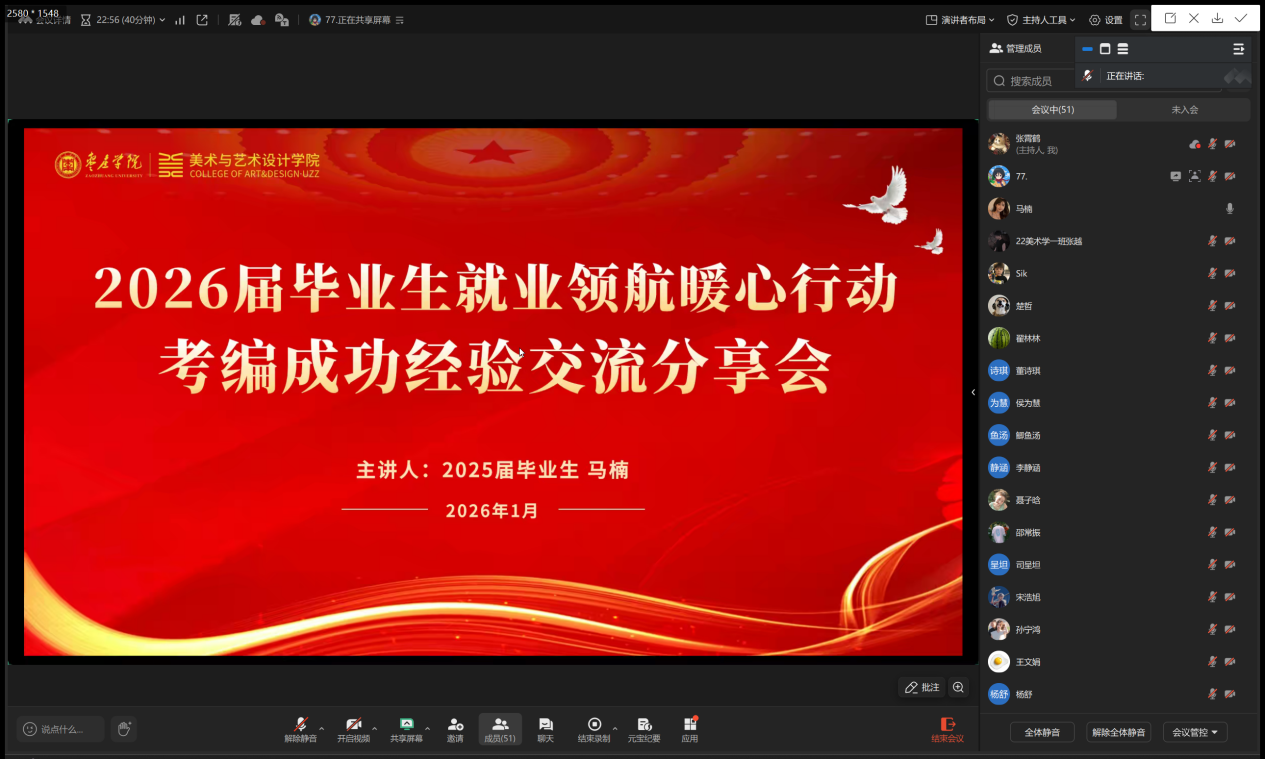Click 结束录制 to stop recording
This screenshot has height=759, width=1265.
(x=594, y=725)
